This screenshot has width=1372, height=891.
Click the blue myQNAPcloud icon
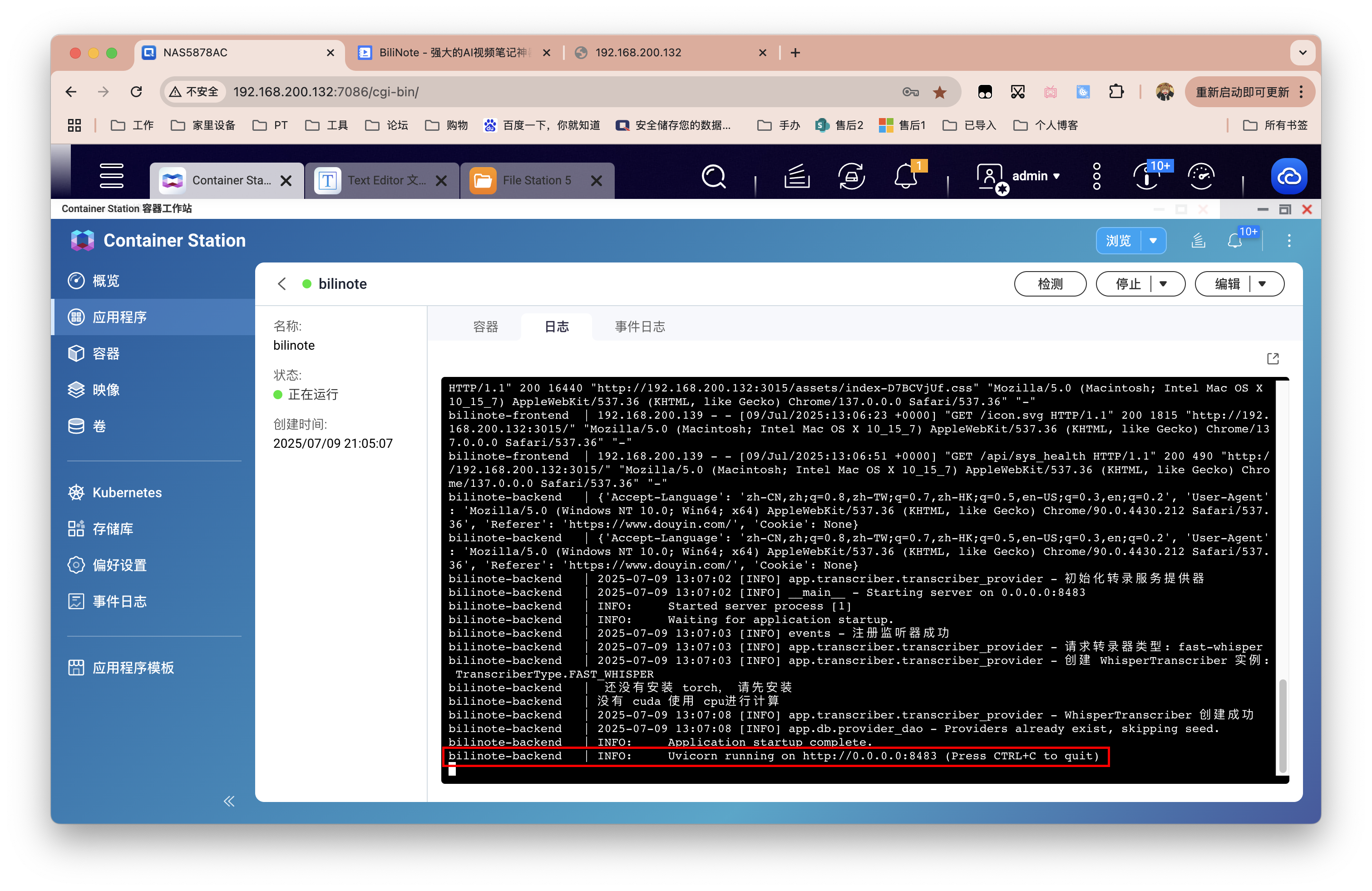tap(1288, 176)
